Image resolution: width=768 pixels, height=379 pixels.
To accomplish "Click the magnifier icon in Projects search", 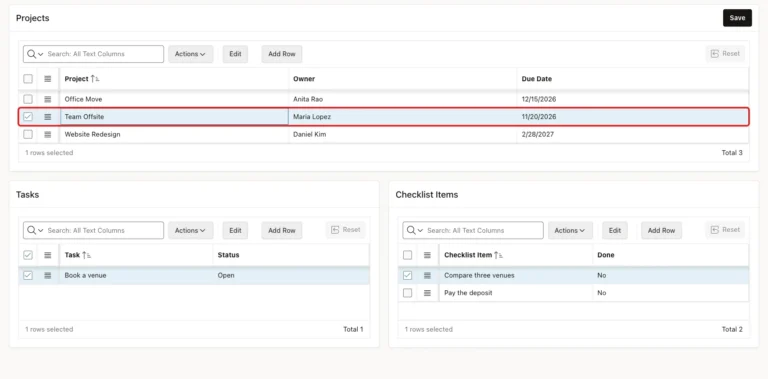I will pos(32,54).
